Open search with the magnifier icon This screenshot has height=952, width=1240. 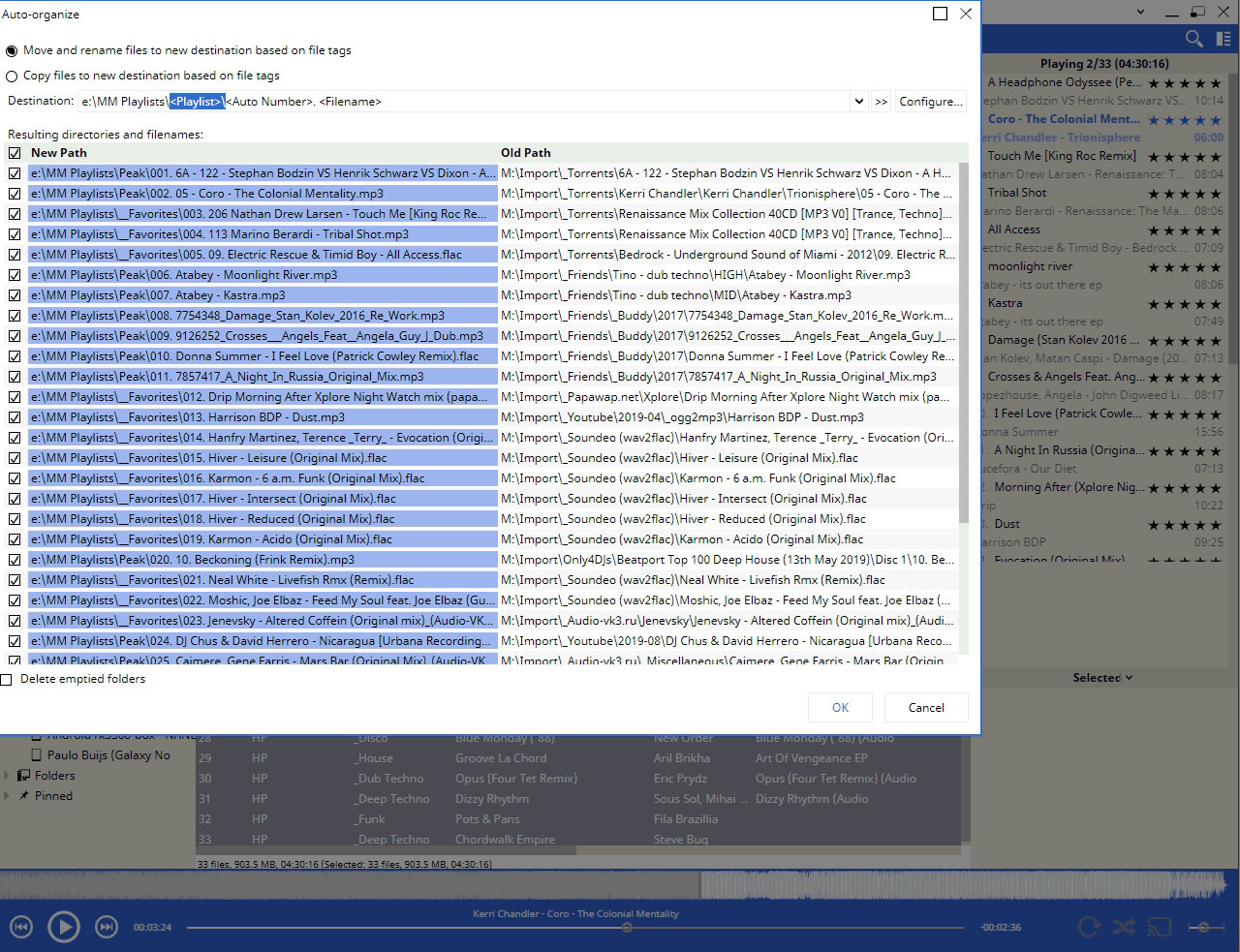pos(1194,39)
